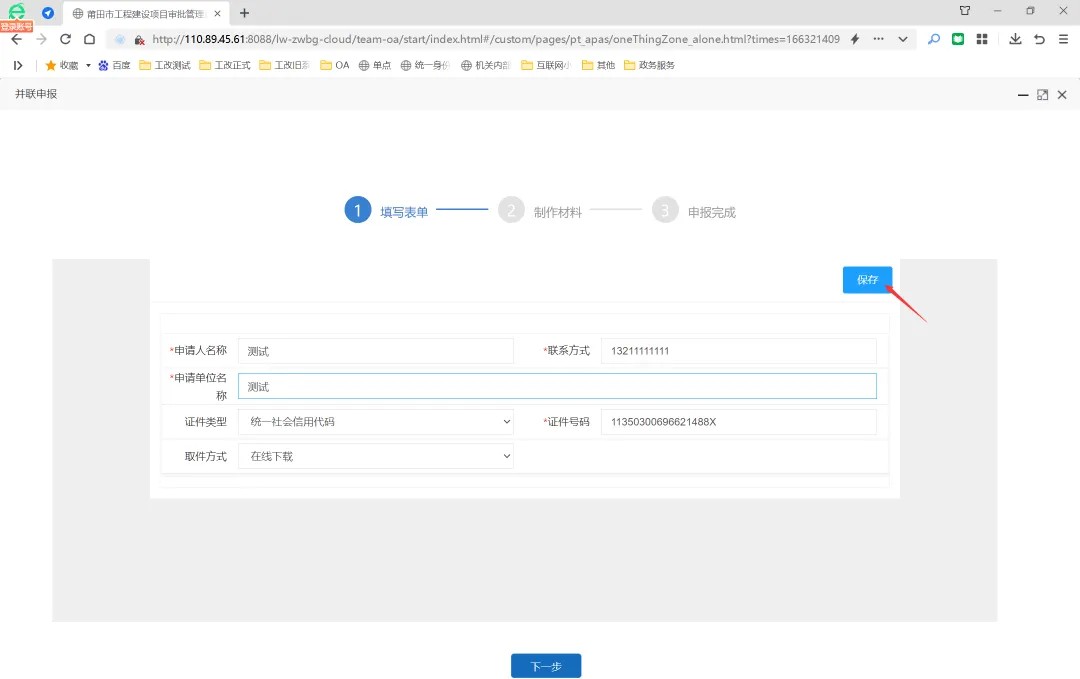Expand the 取件方式 dropdown
This screenshot has height=679, width=1080.
click(x=375, y=456)
